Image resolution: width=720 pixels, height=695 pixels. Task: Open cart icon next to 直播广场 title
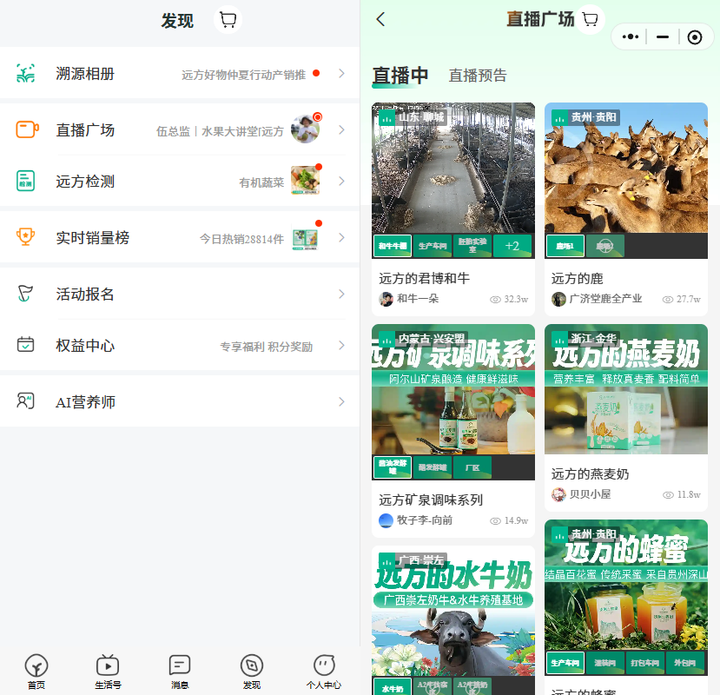[590, 19]
